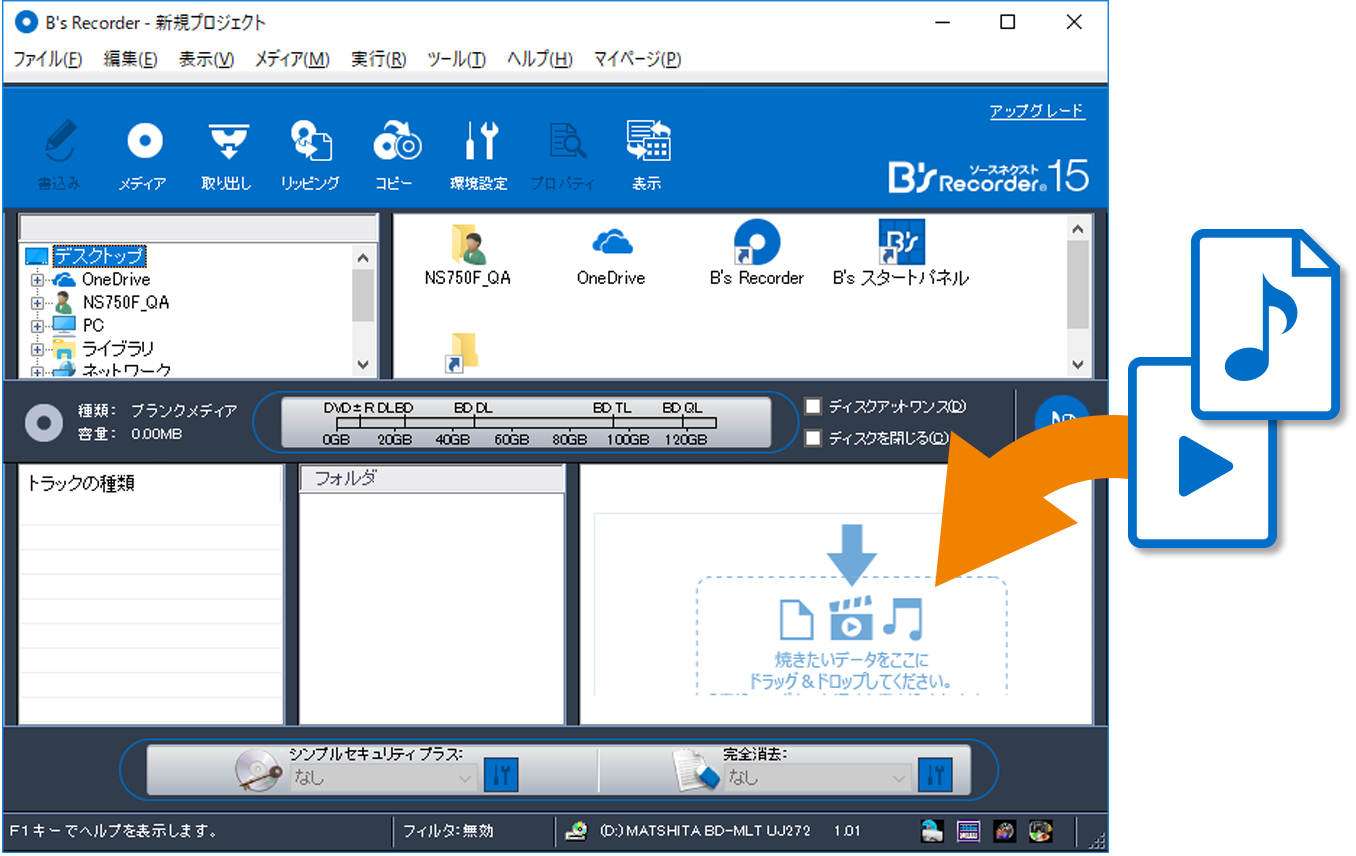This screenshot has height=856, width=1356.
Task: Open ツール menu
Action: tap(456, 59)
